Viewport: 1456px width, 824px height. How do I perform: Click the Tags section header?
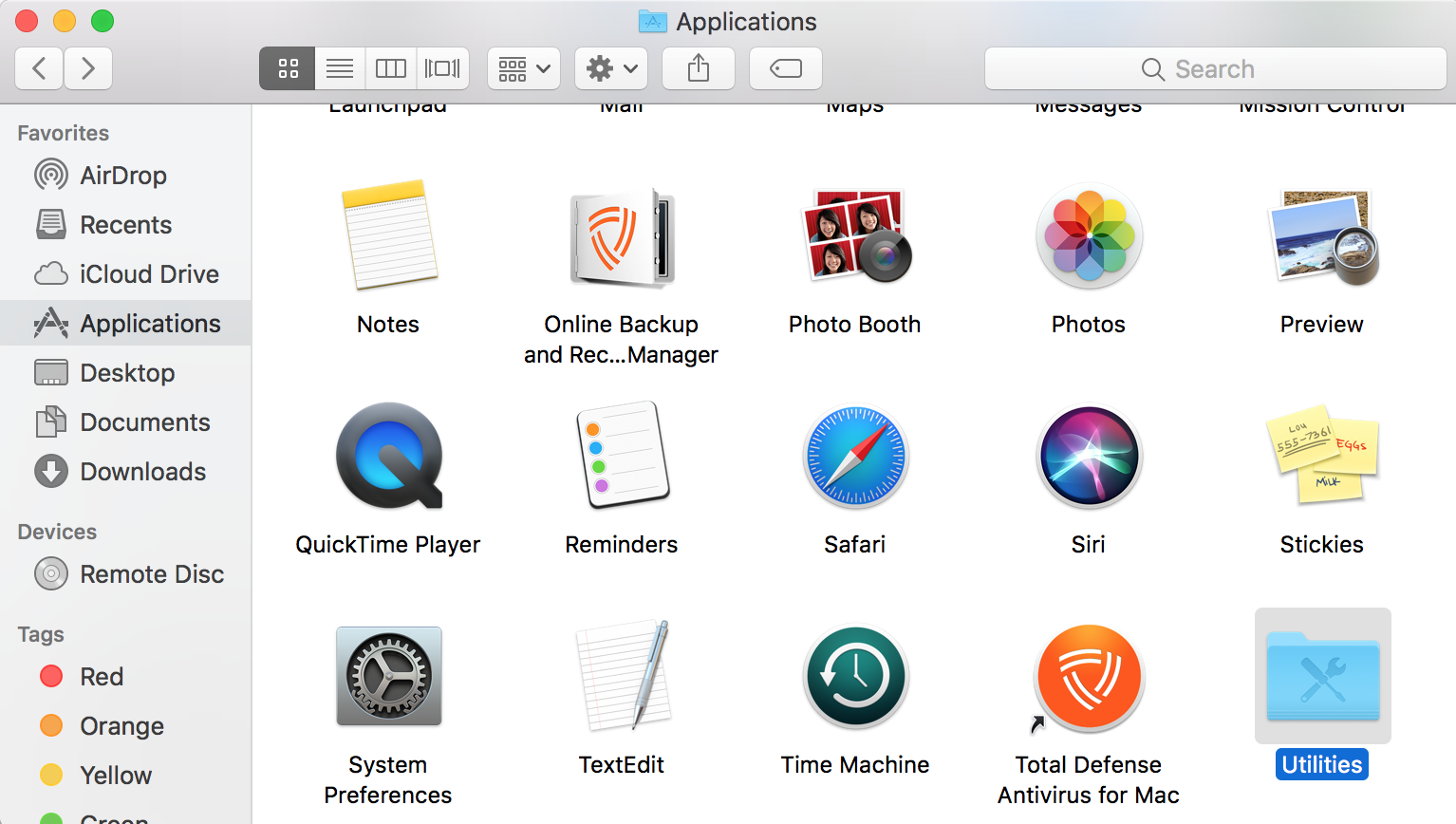(41, 634)
